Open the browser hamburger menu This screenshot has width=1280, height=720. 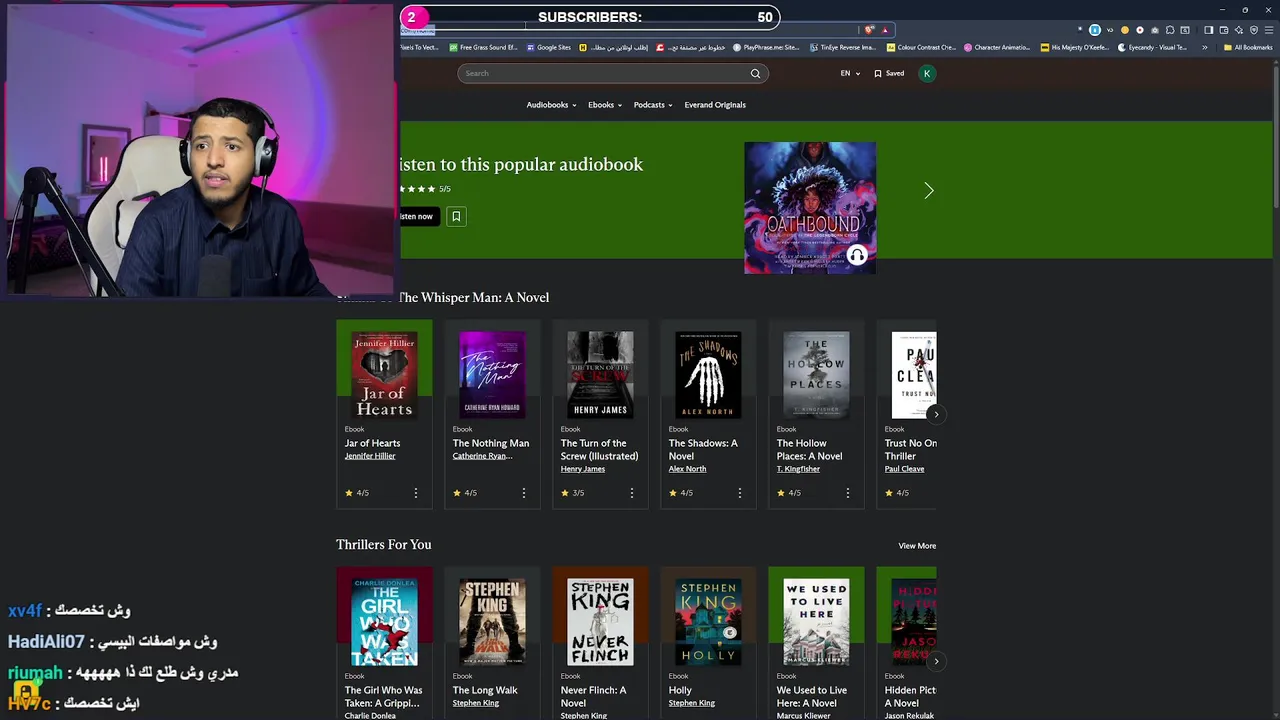[1268, 30]
